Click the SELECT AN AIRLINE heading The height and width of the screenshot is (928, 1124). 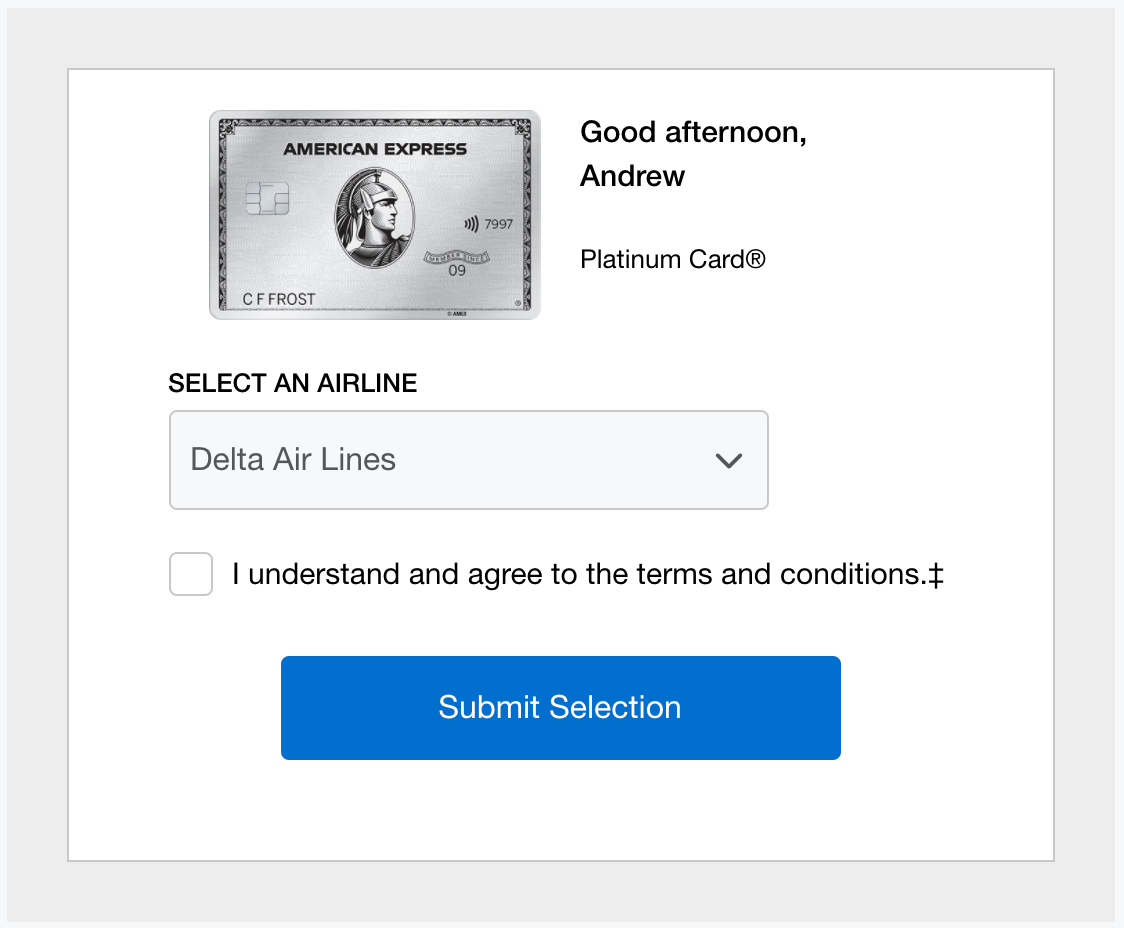[292, 383]
